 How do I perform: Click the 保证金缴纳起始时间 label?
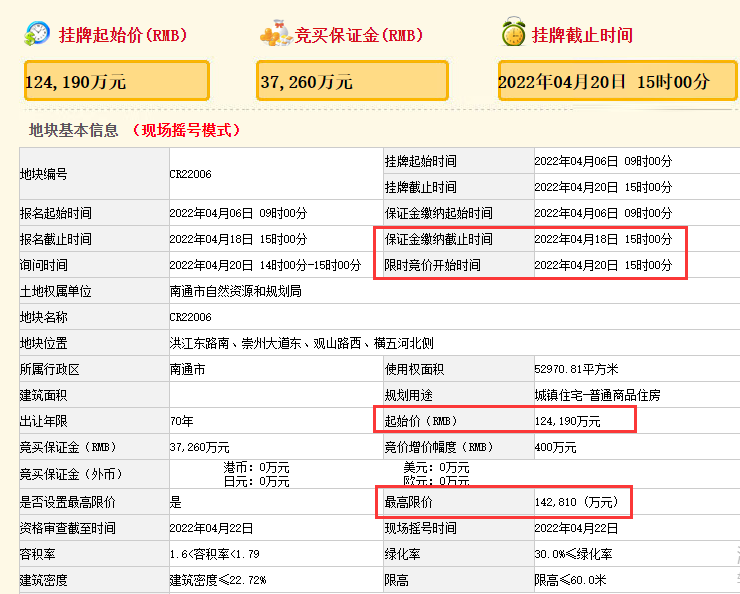[x=438, y=213]
